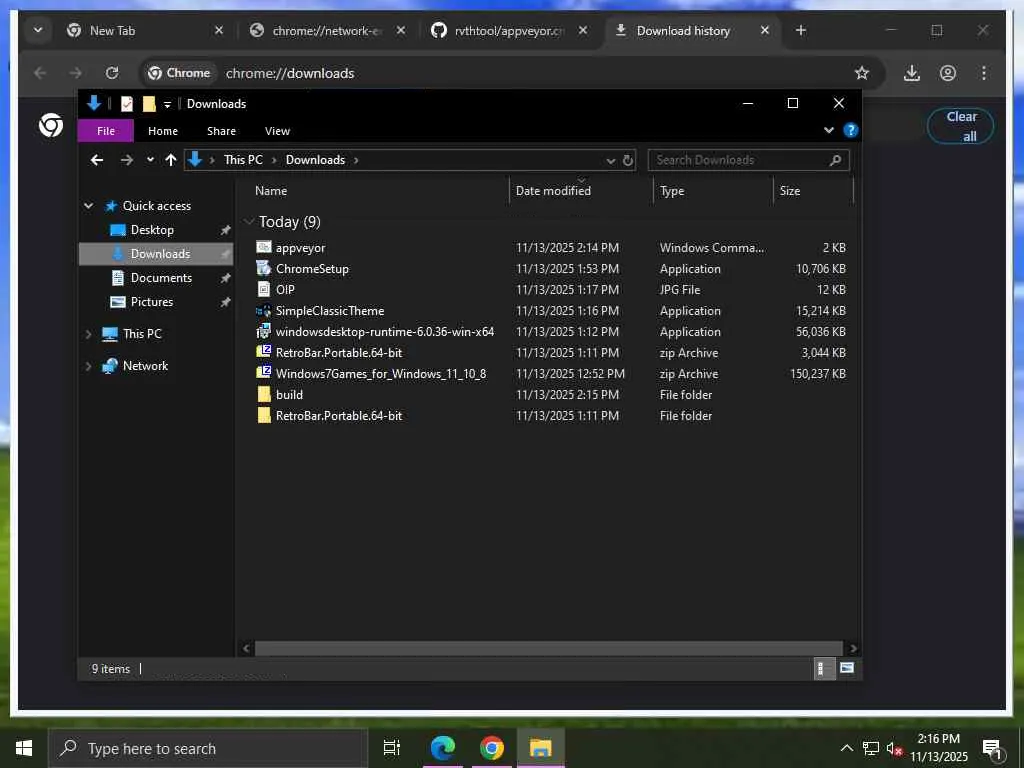Click the SimpleClassicTheme application icon

coord(264,311)
